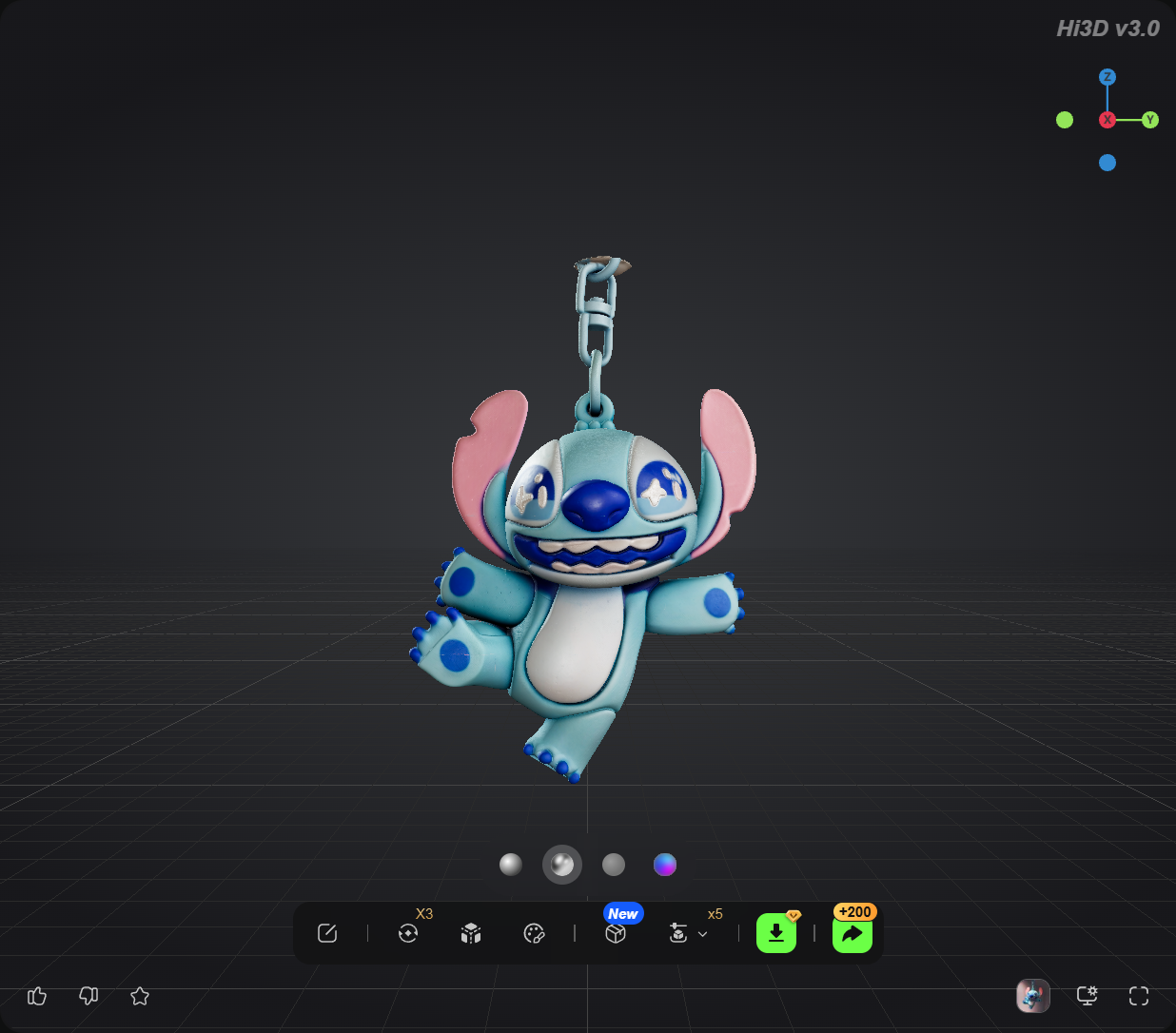Select the highlighted chrome sphere render mode
The height and width of the screenshot is (1033, 1176).
[562, 864]
